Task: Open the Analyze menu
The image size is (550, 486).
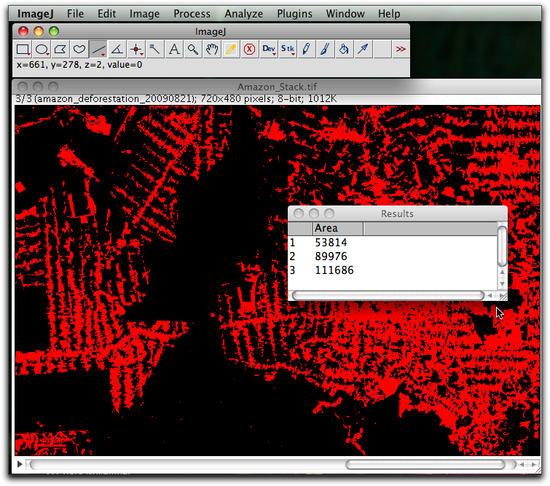Action: [244, 14]
